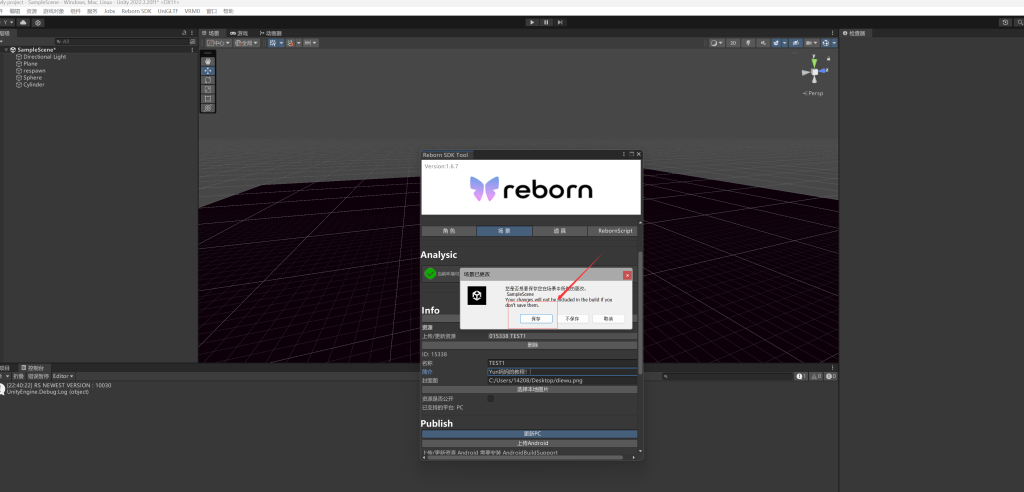Select the Rect transform tool

208,98
